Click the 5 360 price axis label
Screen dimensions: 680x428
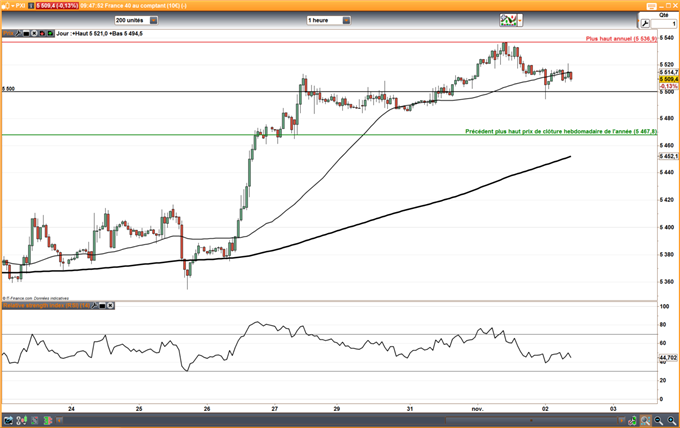(667, 281)
